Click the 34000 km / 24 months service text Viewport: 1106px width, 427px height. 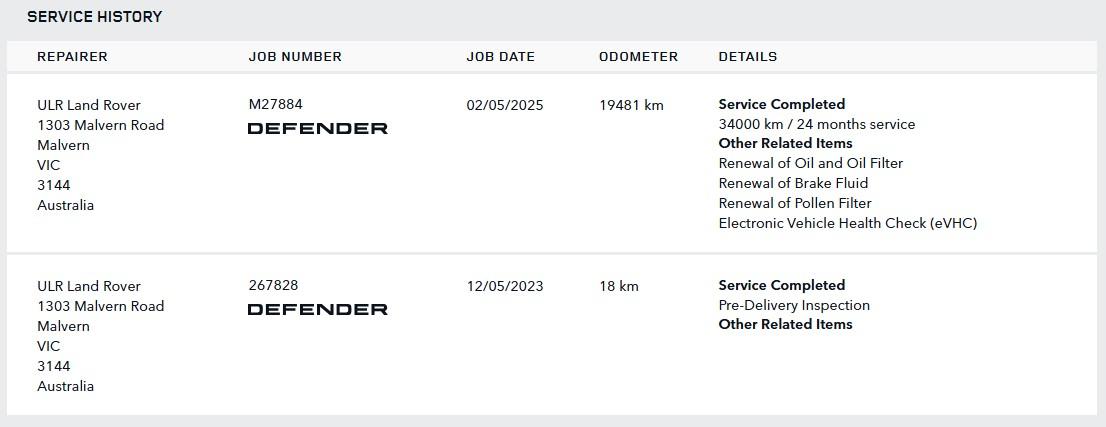point(817,124)
